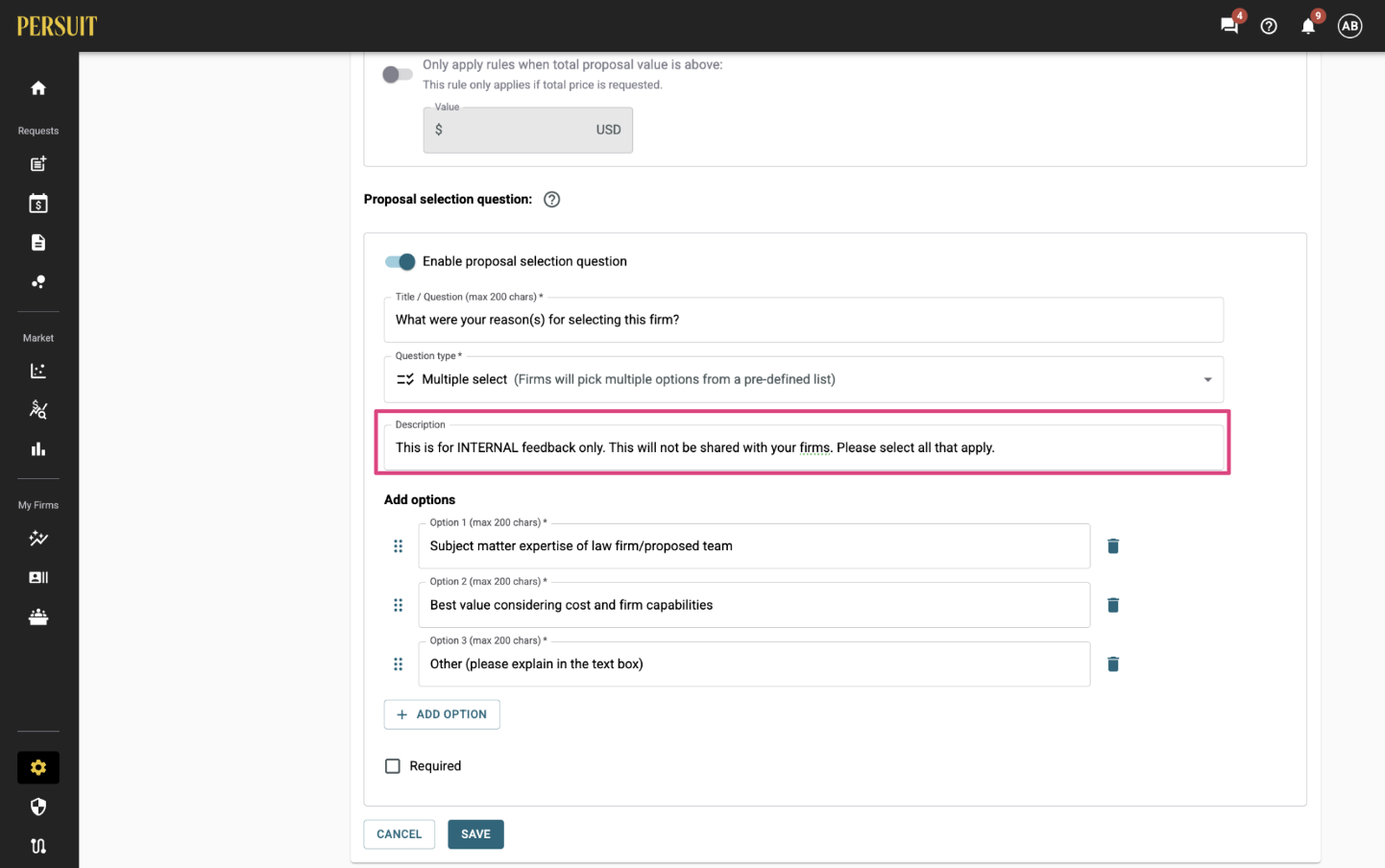Click the CANCEL button
1385x868 pixels.
(x=400, y=834)
